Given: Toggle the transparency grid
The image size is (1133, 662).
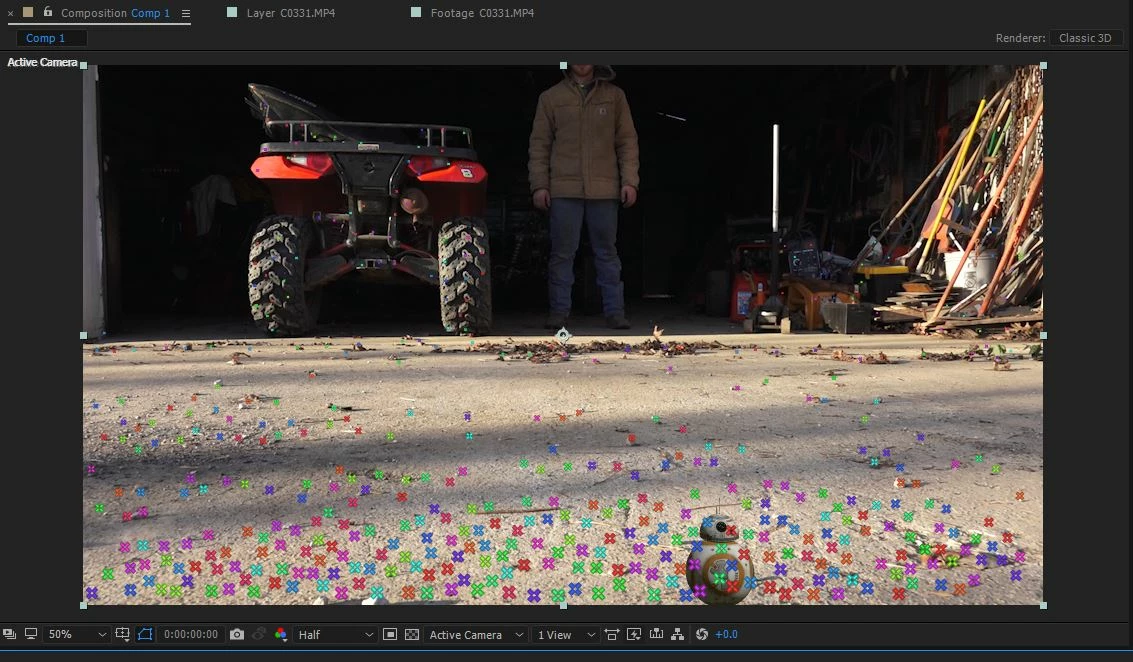Looking at the screenshot, I should [x=412, y=635].
